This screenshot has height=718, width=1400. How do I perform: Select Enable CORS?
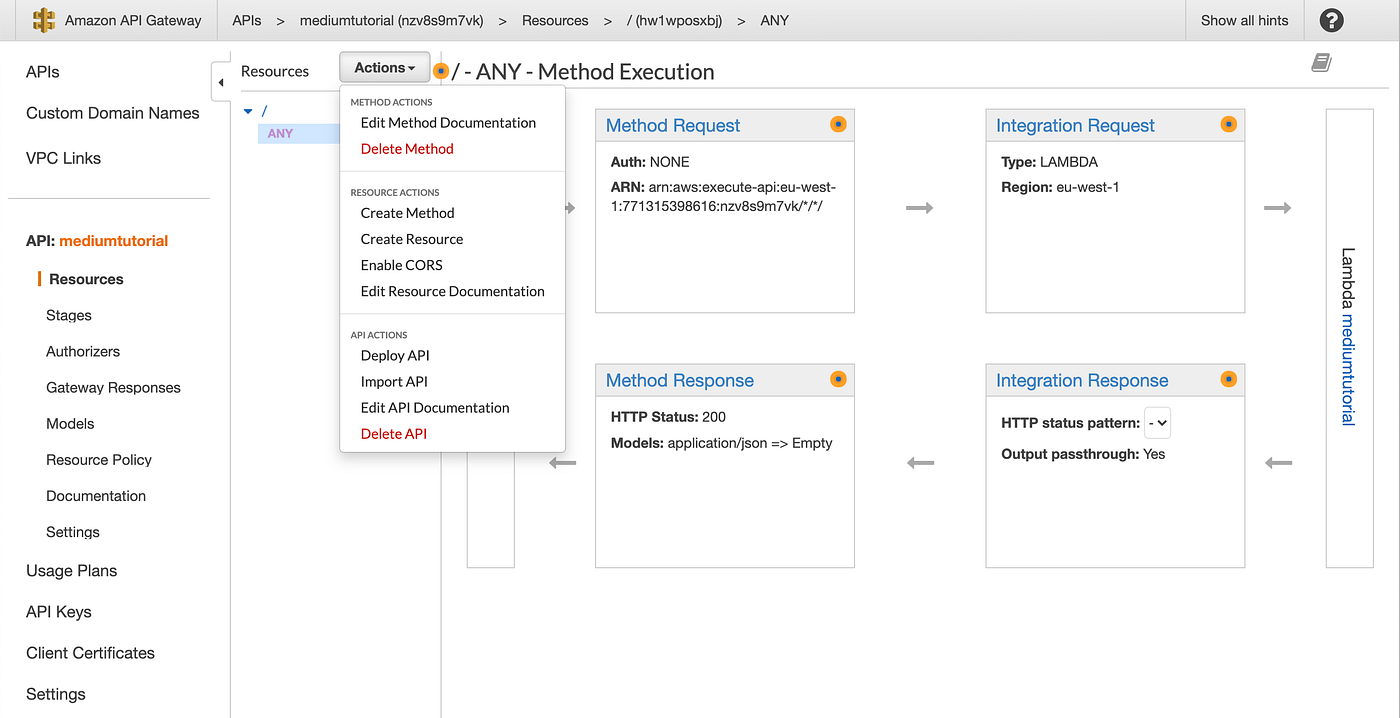401,265
